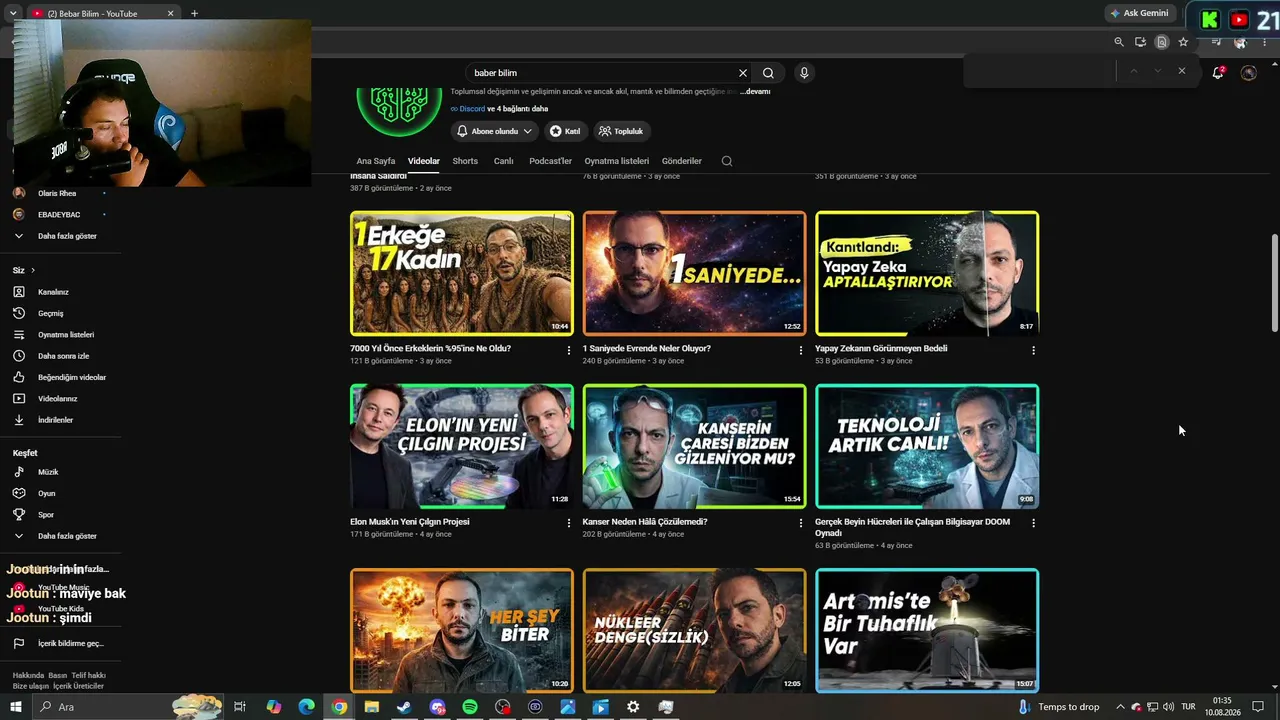Screen dimensions: 1280x720
Task: Bookmark this page with the star icon
Action: click(x=1183, y=42)
